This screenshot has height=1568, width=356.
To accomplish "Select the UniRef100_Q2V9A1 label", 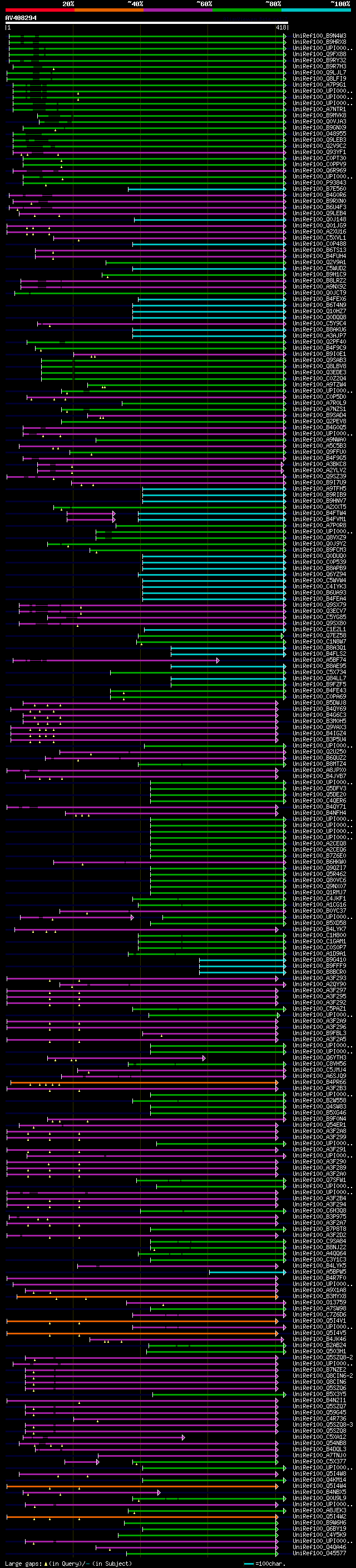I will (319, 263).
